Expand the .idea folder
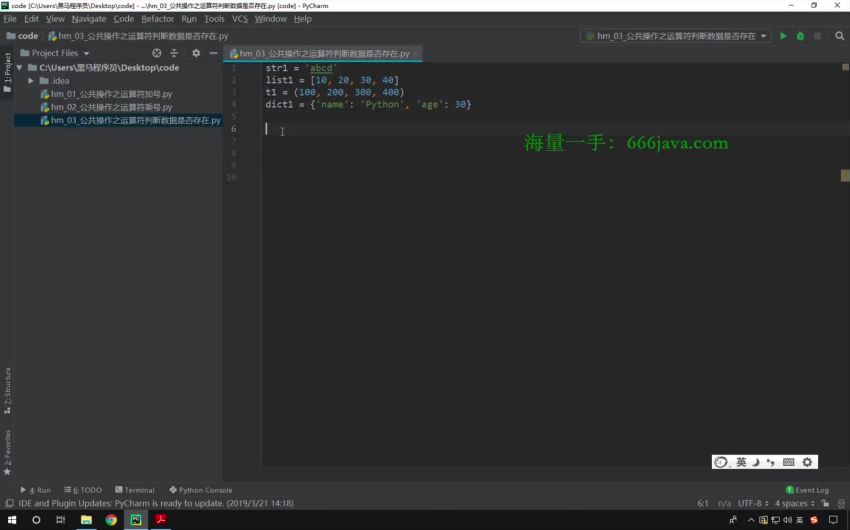Viewport: 850px width, 530px height. (x=31, y=81)
